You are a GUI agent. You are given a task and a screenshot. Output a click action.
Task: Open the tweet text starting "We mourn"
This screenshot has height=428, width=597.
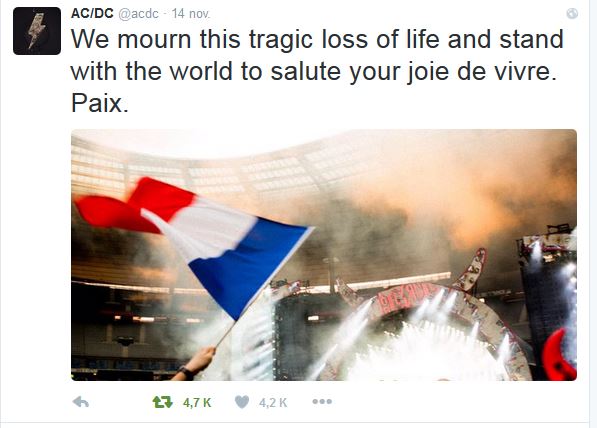[317, 71]
